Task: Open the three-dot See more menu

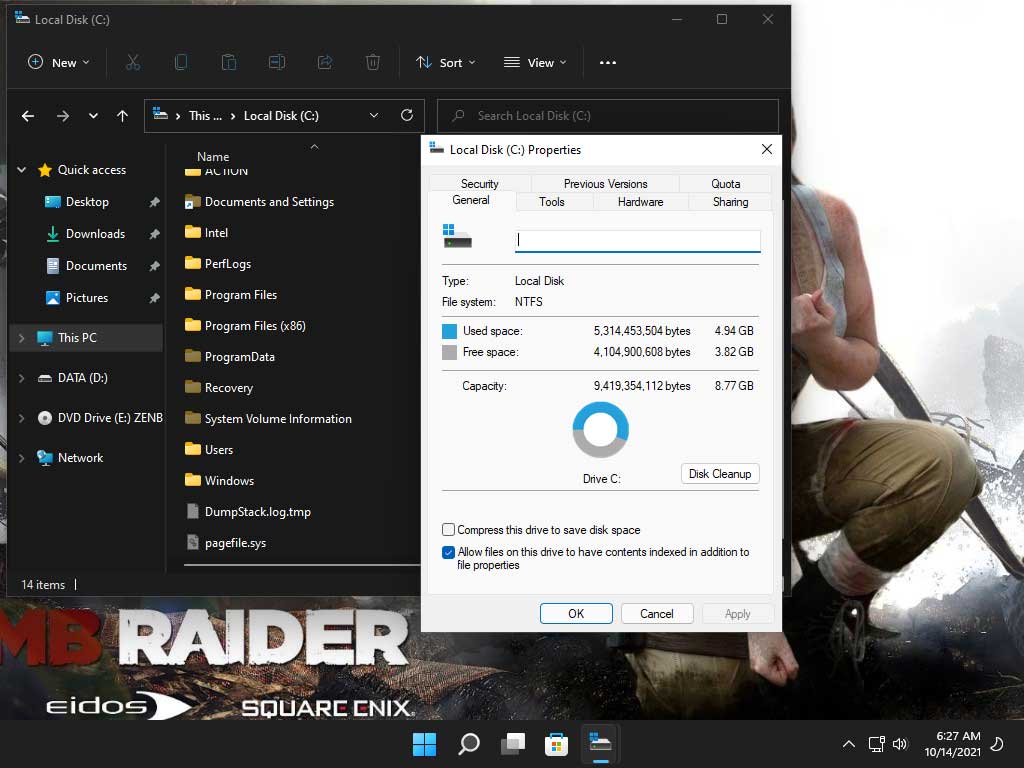Action: (x=608, y=63)
